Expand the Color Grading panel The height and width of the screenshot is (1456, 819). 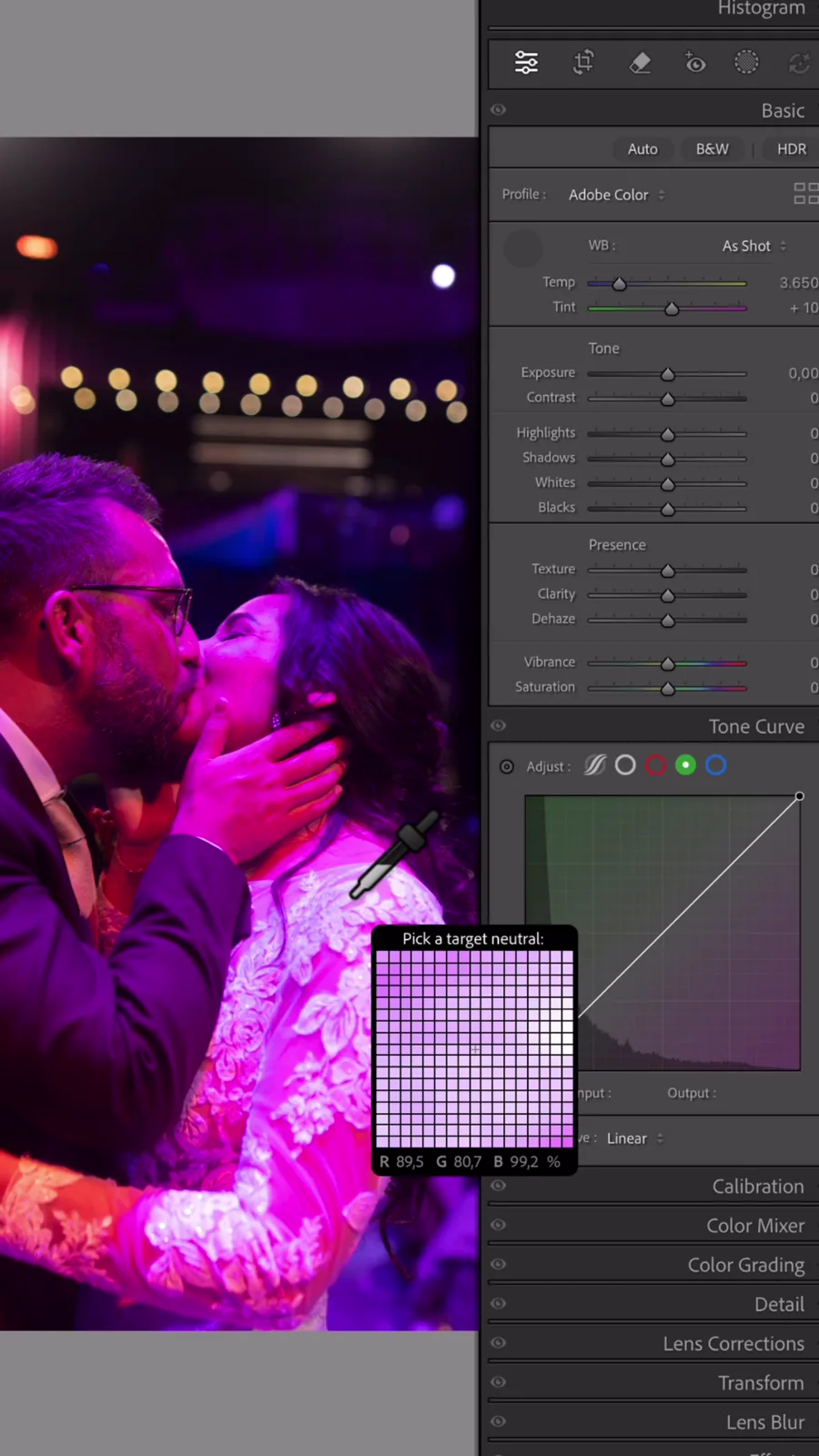click(x=746, y=1265)
